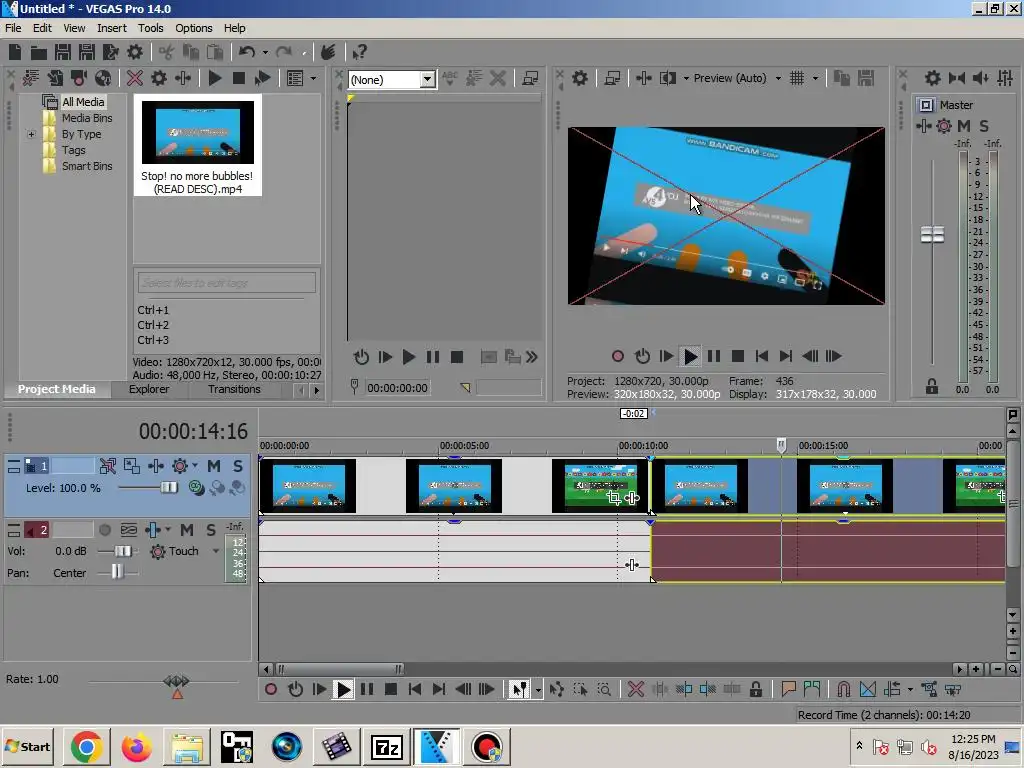Switch to the Explorer tab

coord(149,389)
